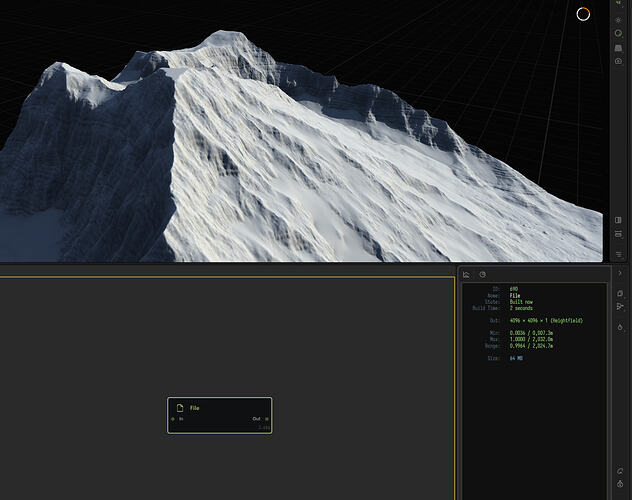Click the sun lighting icon in viewport sidebar
Screen dimensions: 632x500
618,20
